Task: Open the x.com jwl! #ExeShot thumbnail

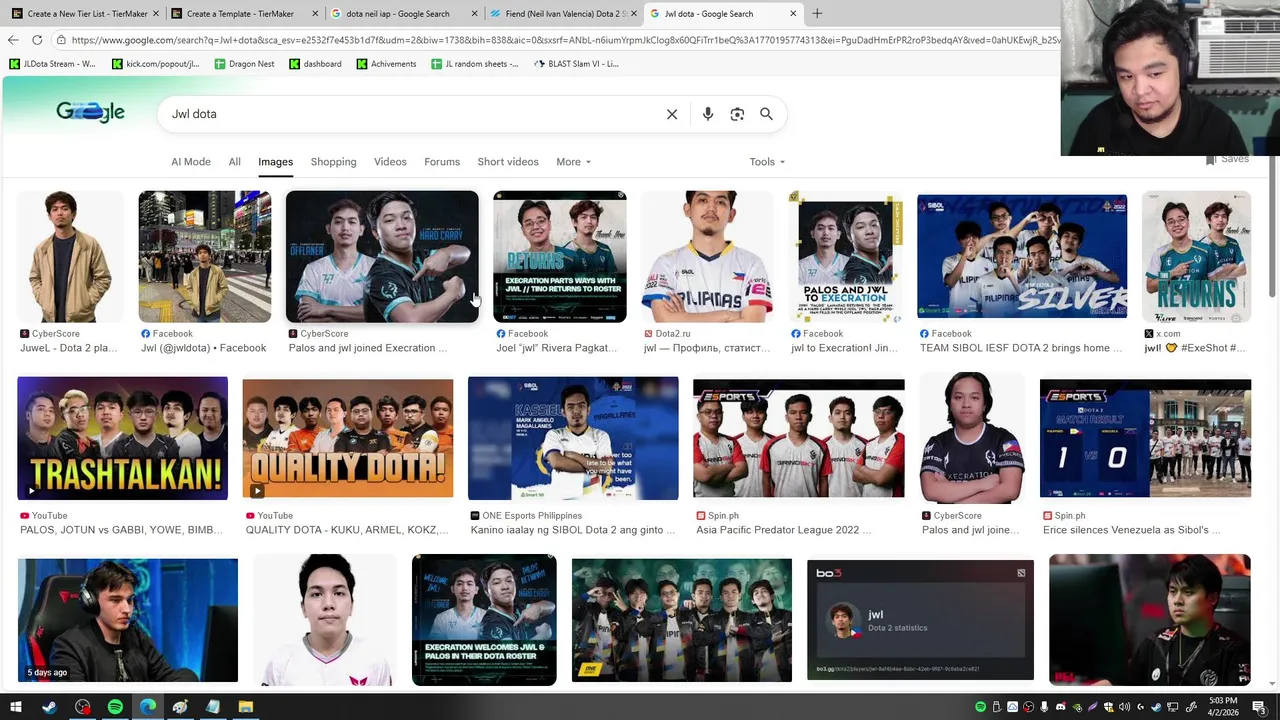Action: 1196,257
